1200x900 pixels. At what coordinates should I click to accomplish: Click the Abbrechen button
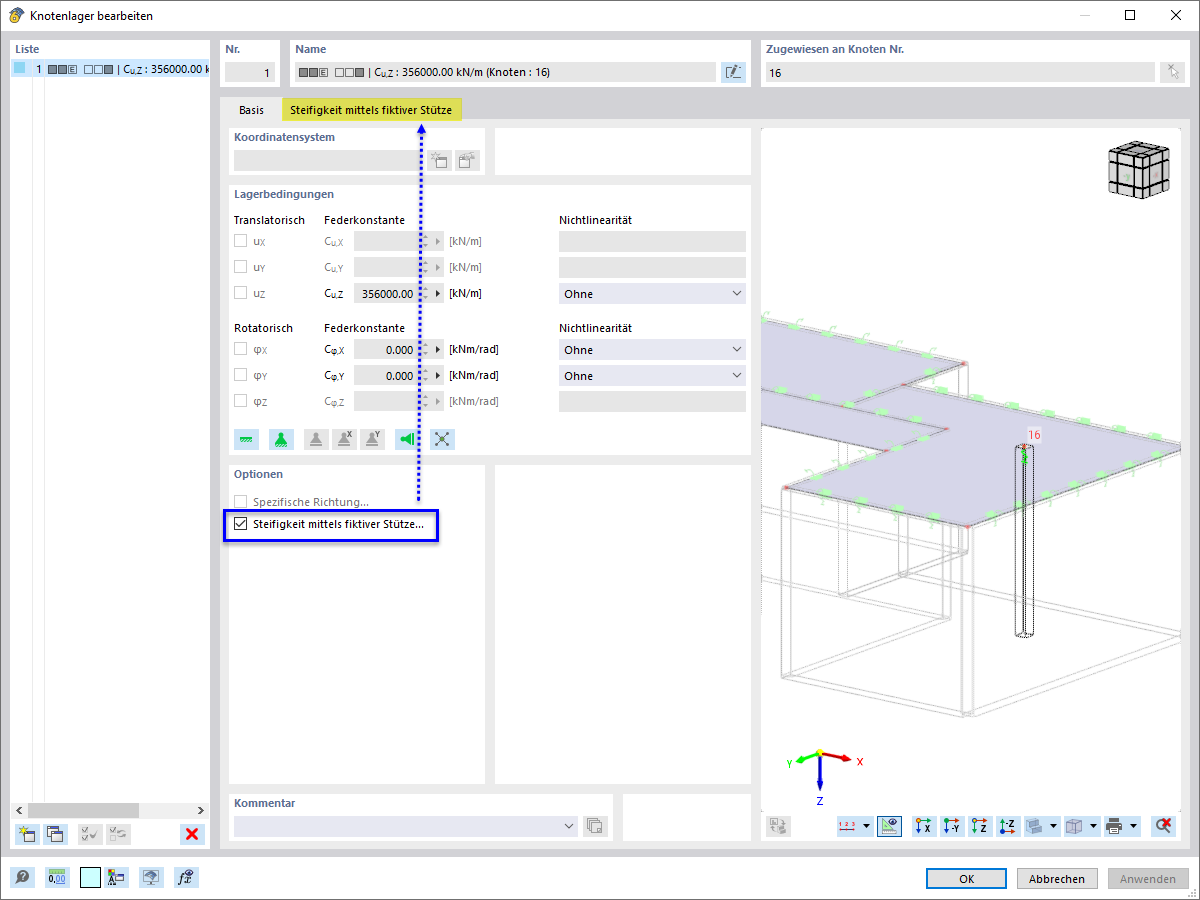point(1057,878)
